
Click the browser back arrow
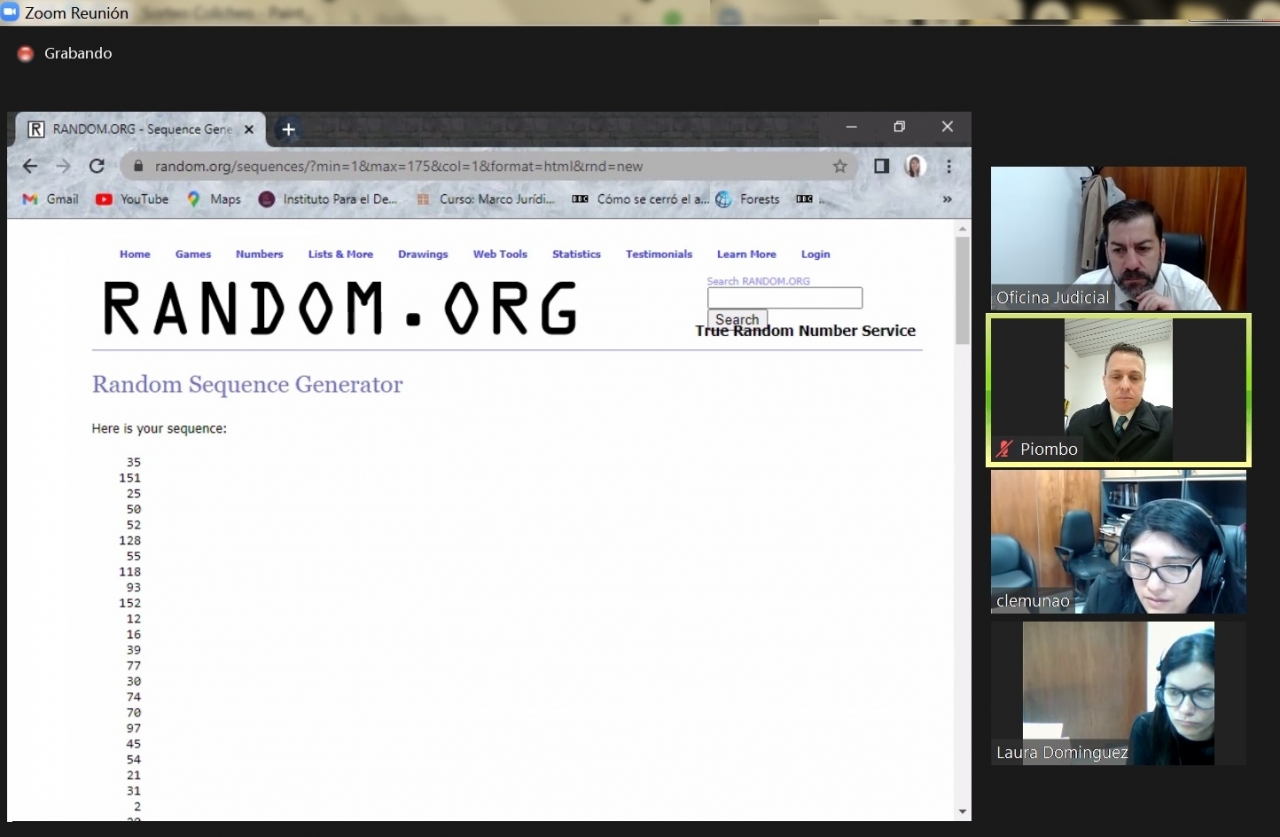pyautogui.click(x=30, y=166)
